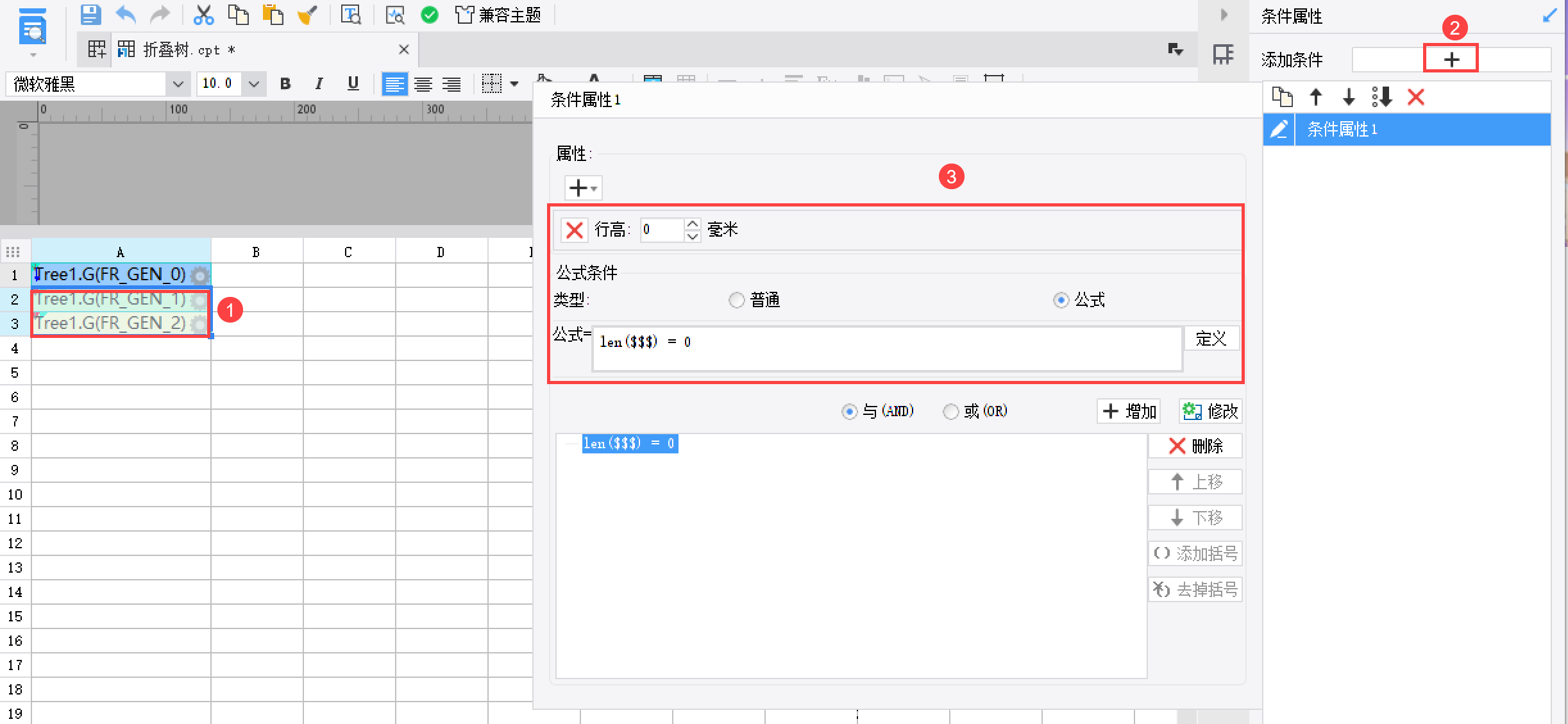
Task: Click the Cut scissors icon
Action: [x=203, y=14]
